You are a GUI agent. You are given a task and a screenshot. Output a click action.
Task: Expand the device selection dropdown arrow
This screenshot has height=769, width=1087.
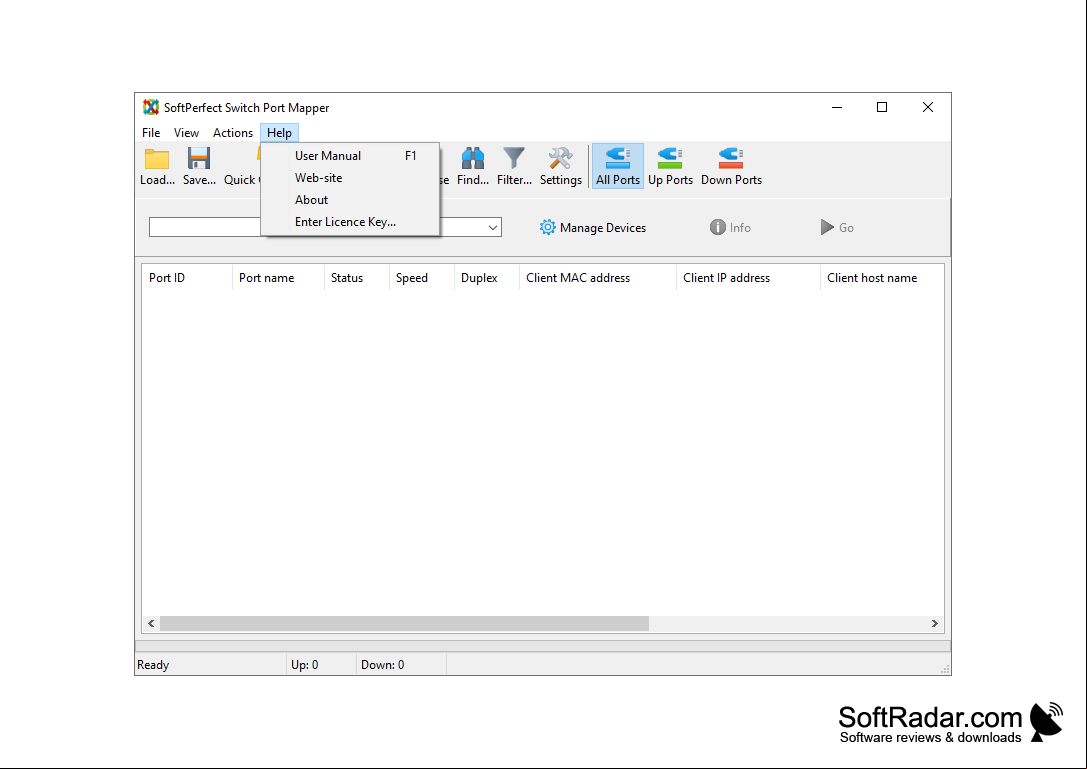tap(493, 227)
